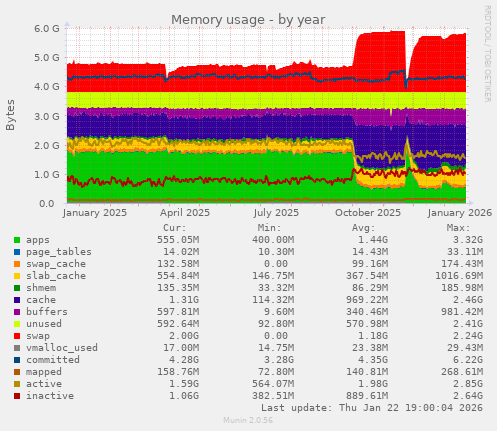Click the 'January 2026' axis label
The width and height of the screenshot is (497, 431).
pos(460,213)
